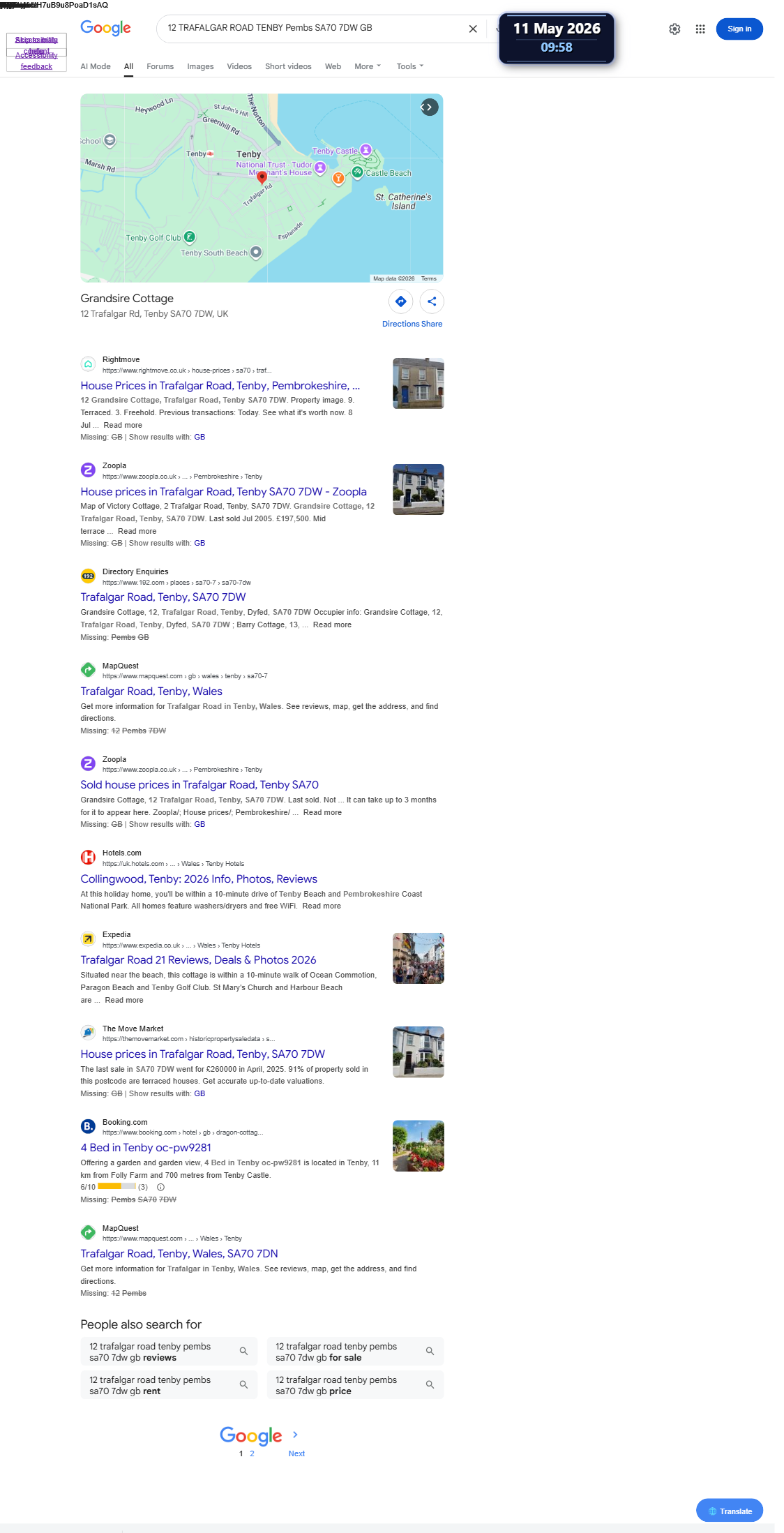Expand 'Read more' on Hotels.com result
The height and width of the screenshot is (1533, 784).
pyautogui.click(x=322, y=906)
